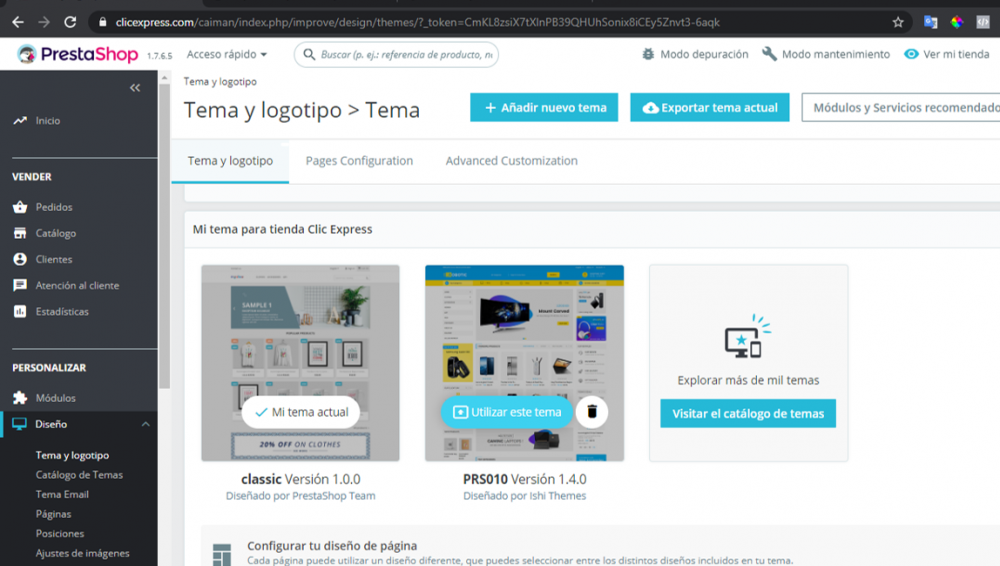The height and width of the screenshot is (566, 1000).
Task: Open the Google Translate extension icon
Action: (x=930, y=22)
